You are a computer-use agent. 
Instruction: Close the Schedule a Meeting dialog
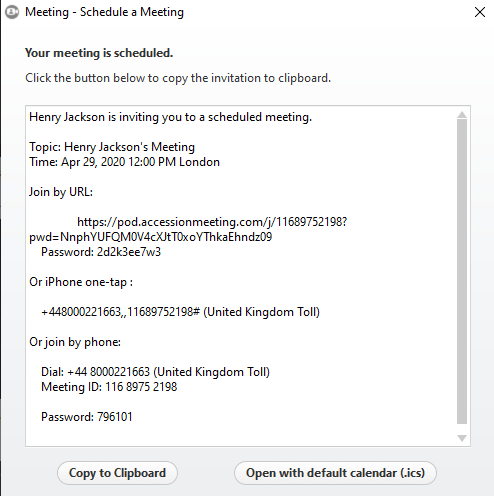480,12
